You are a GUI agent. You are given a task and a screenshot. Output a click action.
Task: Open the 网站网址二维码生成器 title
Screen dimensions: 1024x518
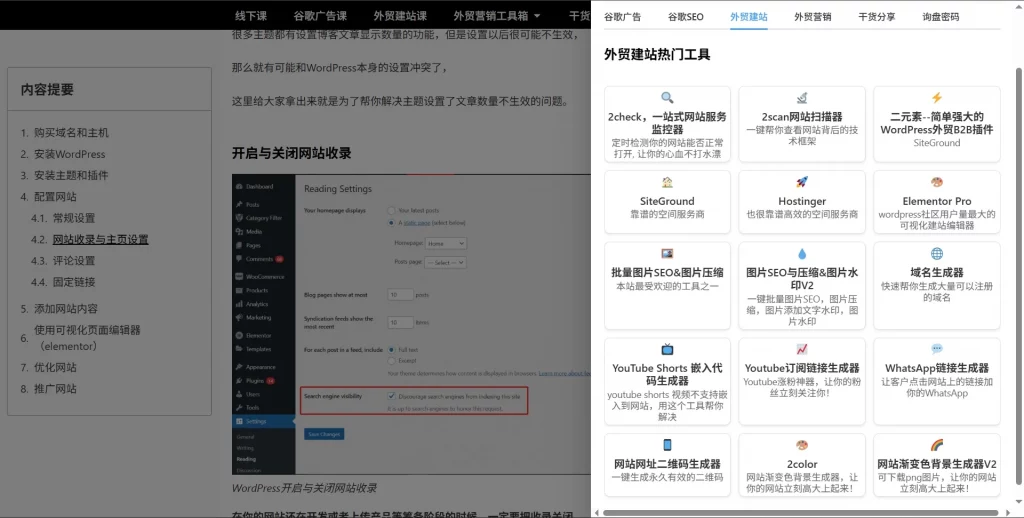(x=667, y=464)
